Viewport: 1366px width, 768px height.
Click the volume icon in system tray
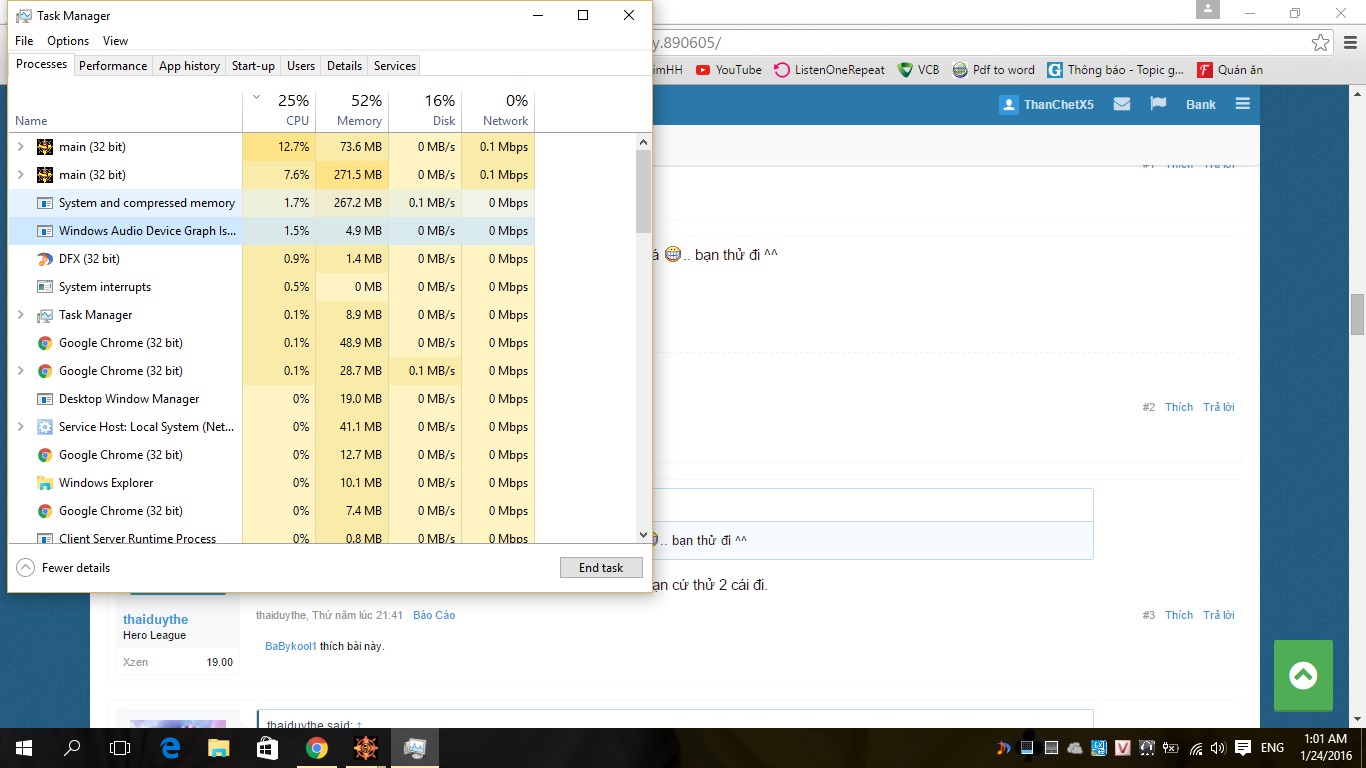point(1217,748)
